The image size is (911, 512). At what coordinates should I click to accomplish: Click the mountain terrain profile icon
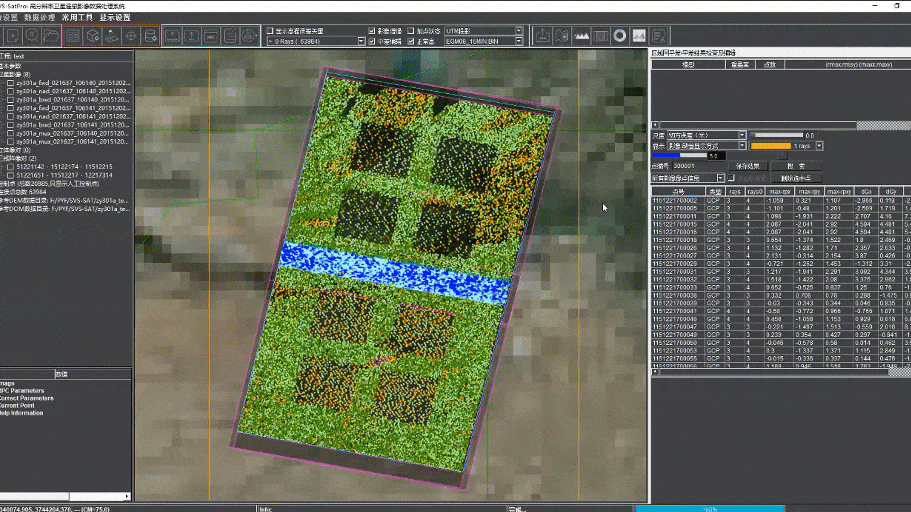point(581,36)
